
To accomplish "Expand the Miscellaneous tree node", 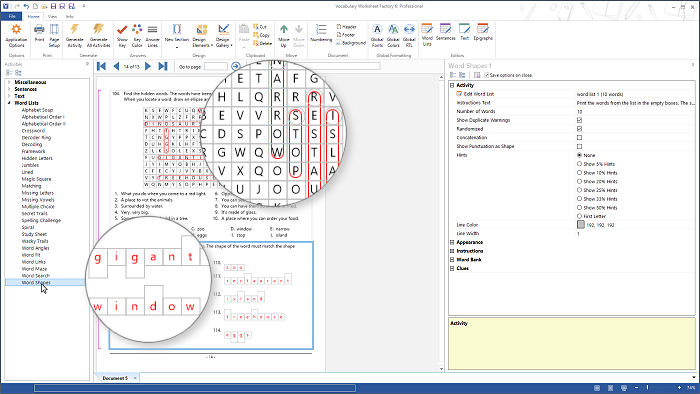I will coord(9,82).
